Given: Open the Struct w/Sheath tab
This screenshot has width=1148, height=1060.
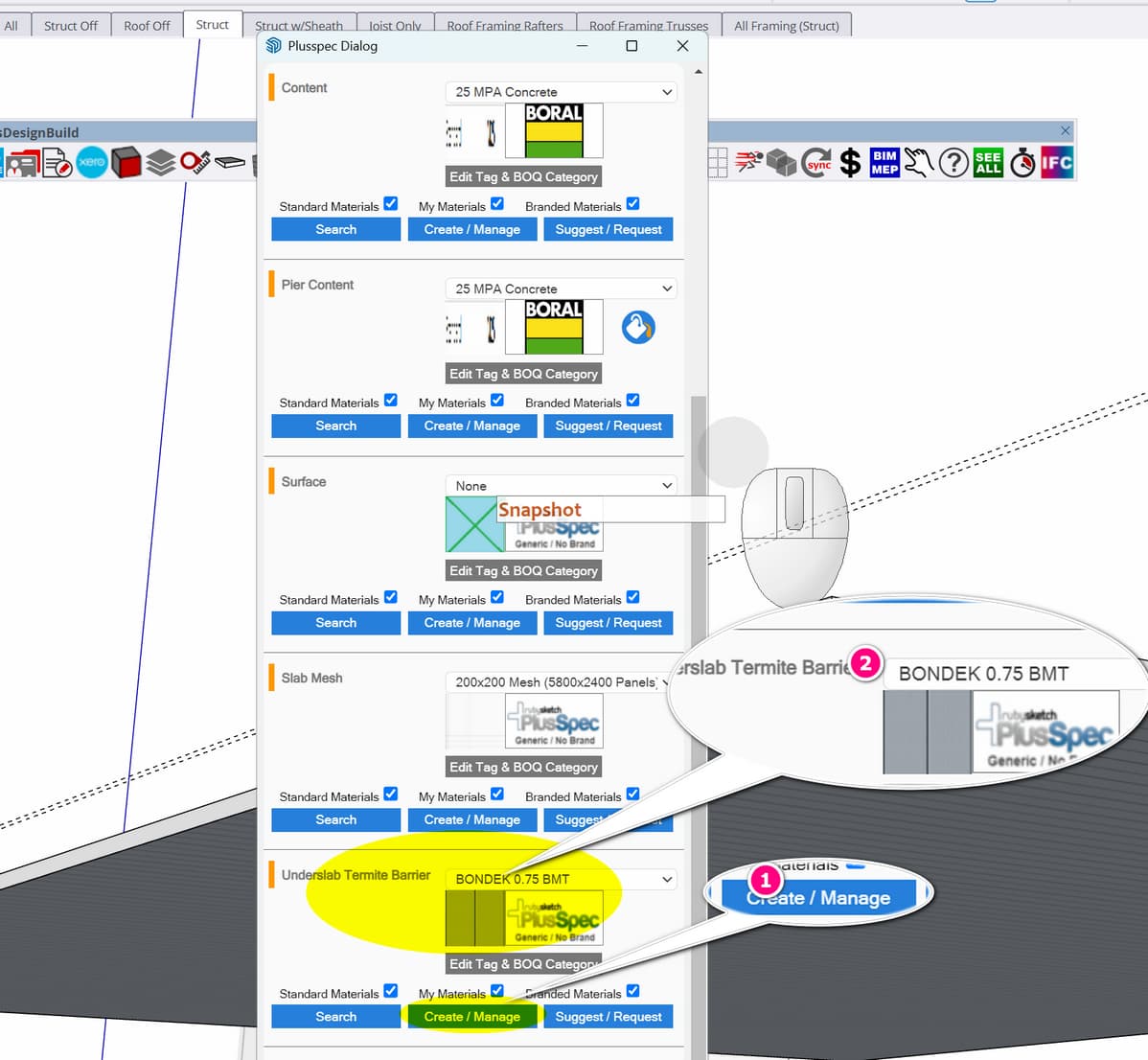Looking at the screenshot, I should 299,26.
